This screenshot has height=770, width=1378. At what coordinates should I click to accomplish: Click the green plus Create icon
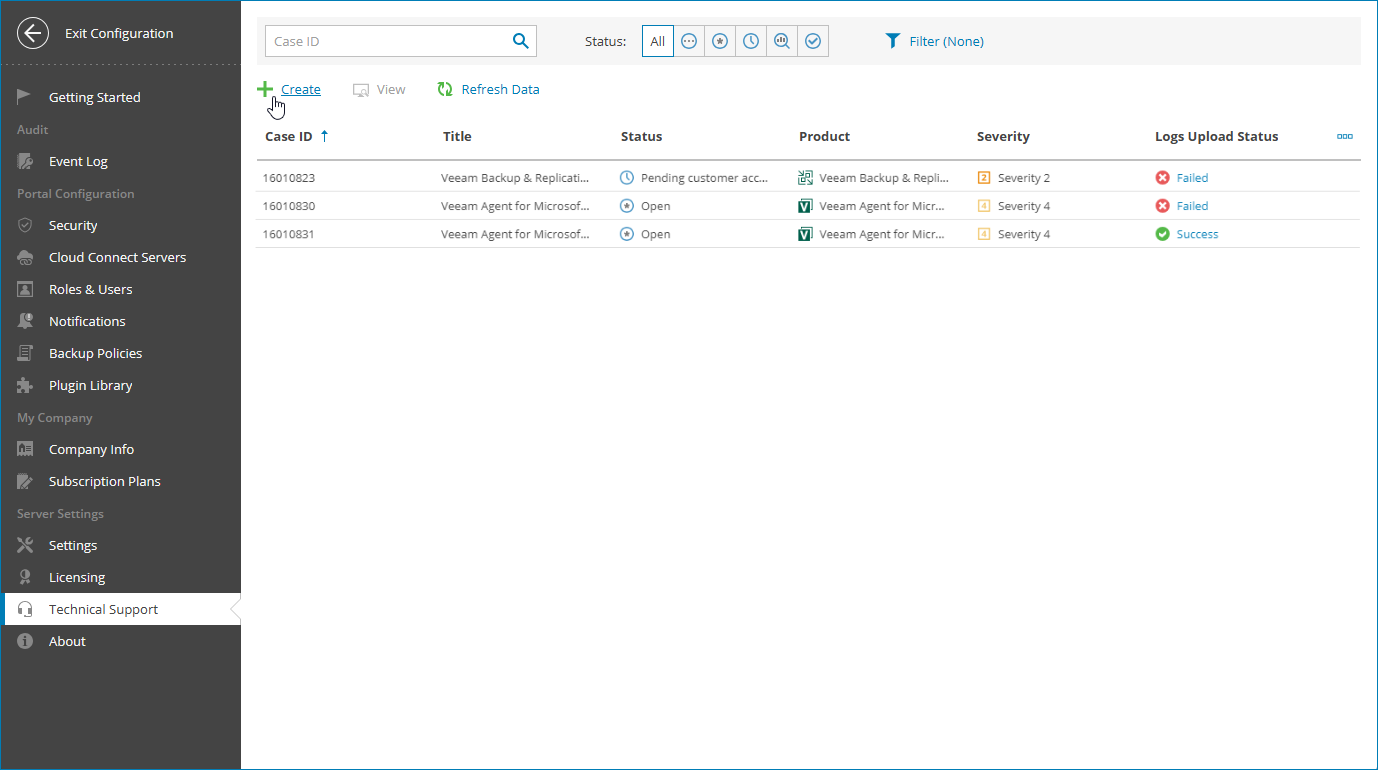(x=265, y=89)
